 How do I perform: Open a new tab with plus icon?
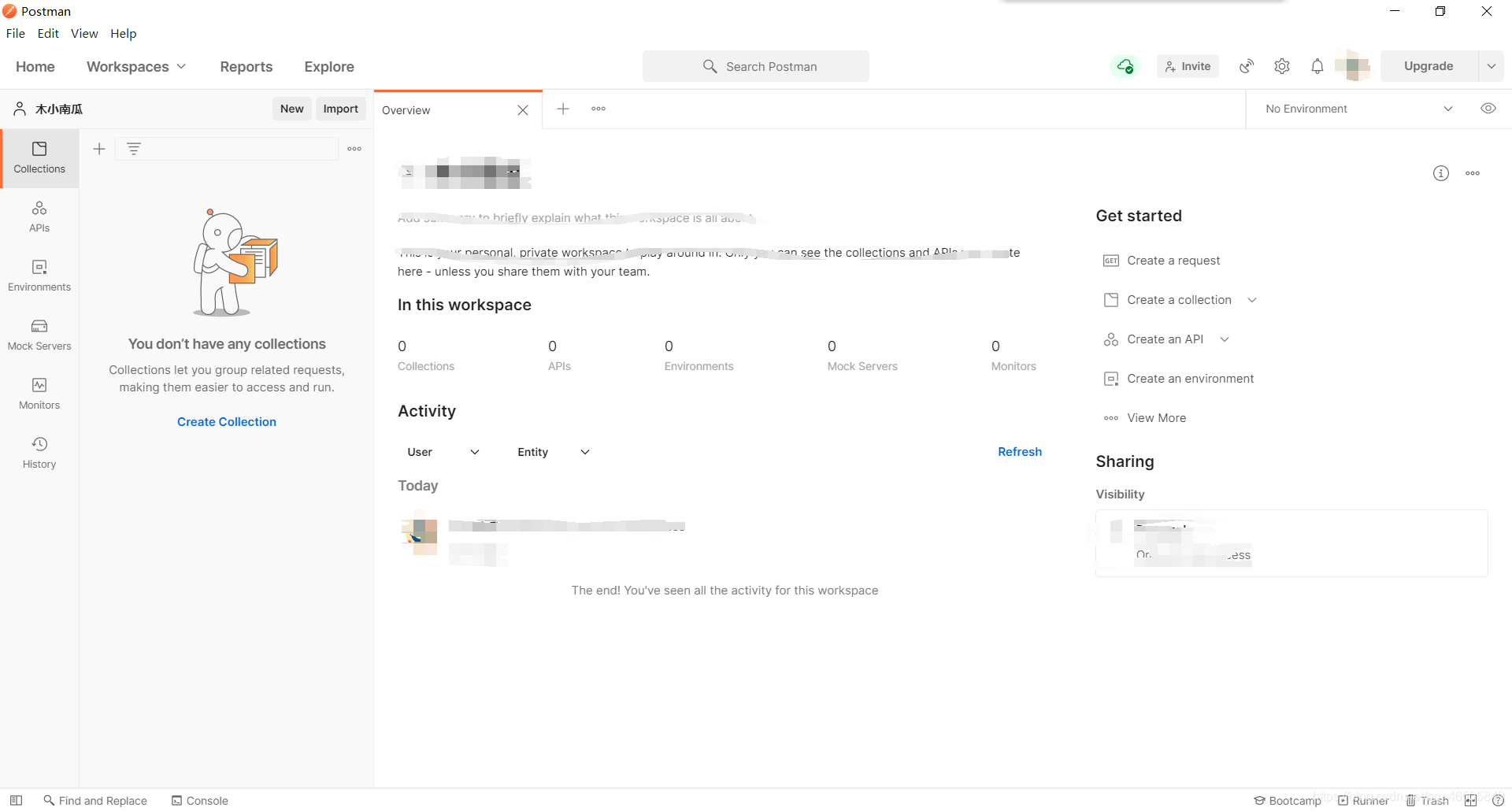tap(563, 109)
